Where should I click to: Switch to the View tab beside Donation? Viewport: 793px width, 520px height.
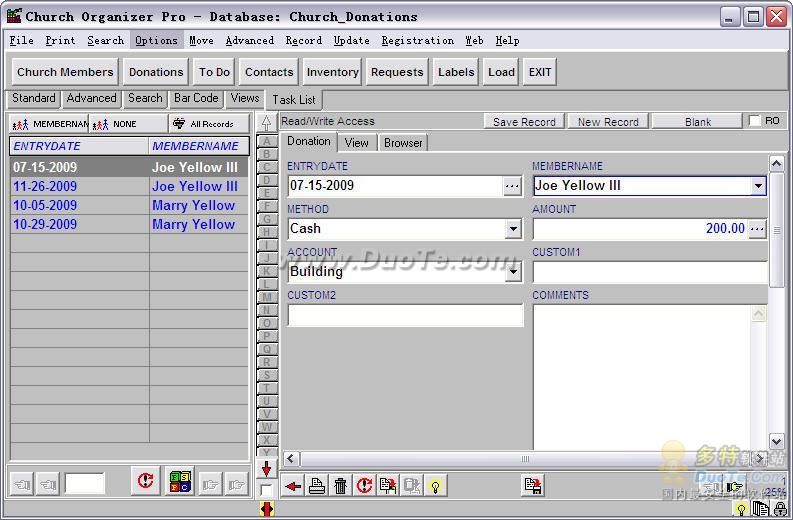[357, 143]
